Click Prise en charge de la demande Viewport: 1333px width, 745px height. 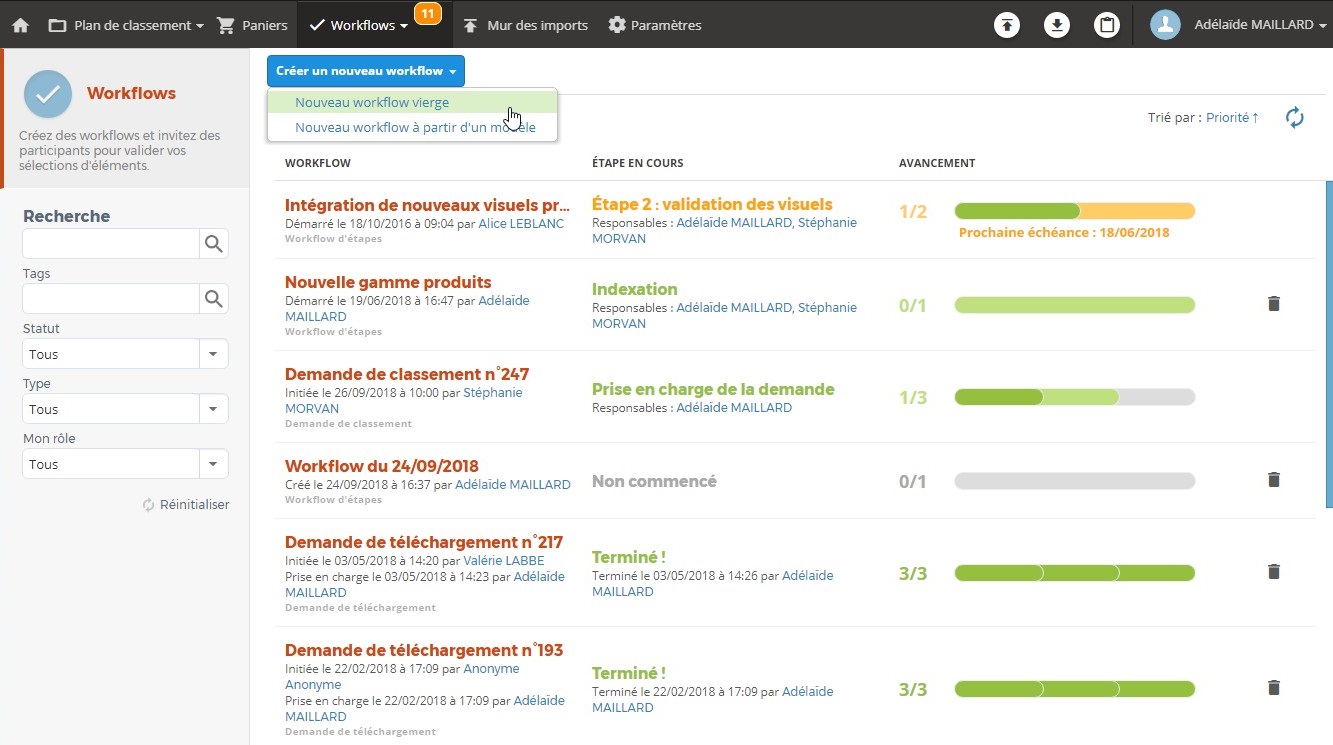pyautogui.click(x=713, y=389)
